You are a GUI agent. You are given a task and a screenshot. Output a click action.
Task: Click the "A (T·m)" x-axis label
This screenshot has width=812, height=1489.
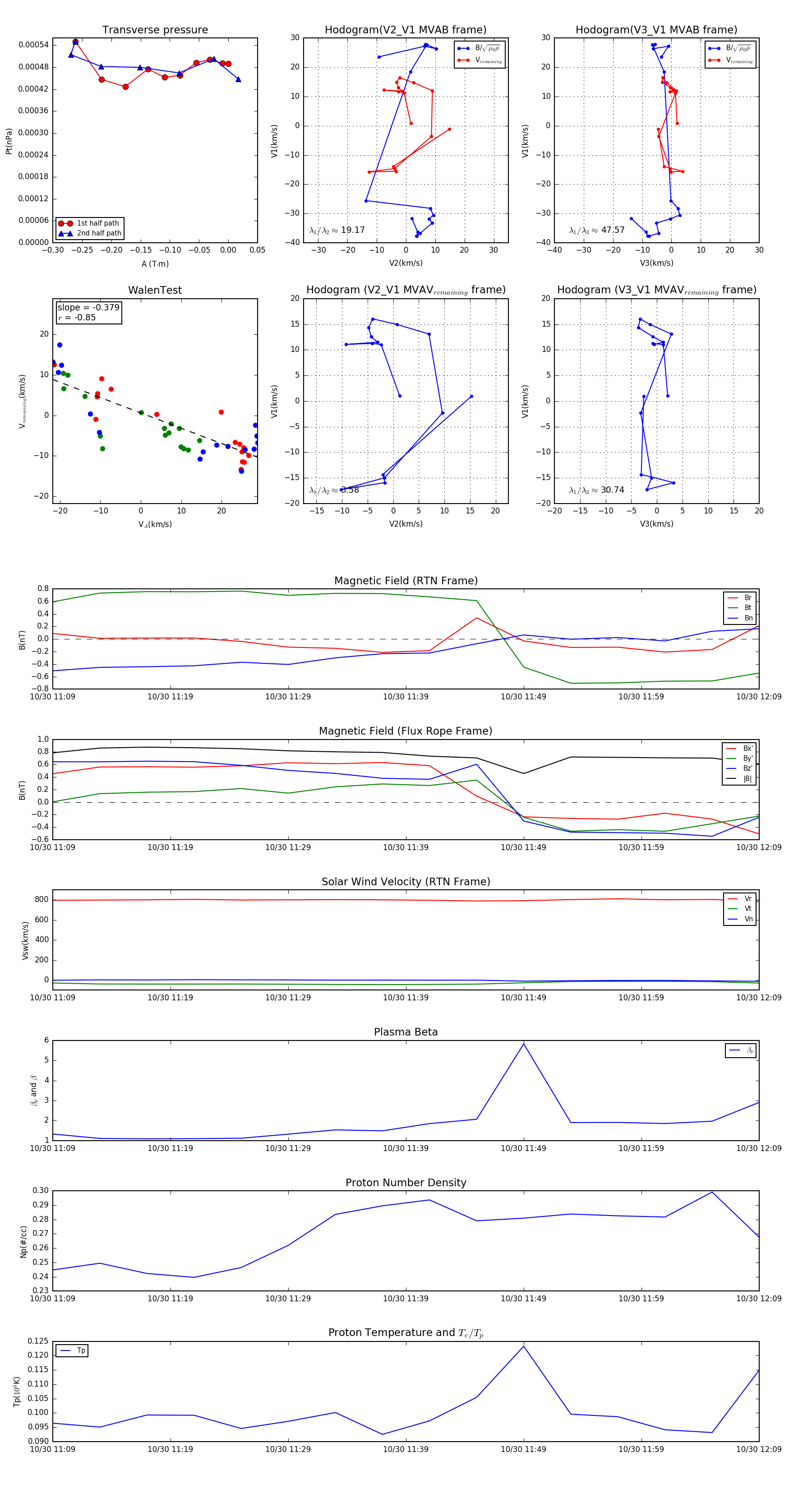pos(155,264)
